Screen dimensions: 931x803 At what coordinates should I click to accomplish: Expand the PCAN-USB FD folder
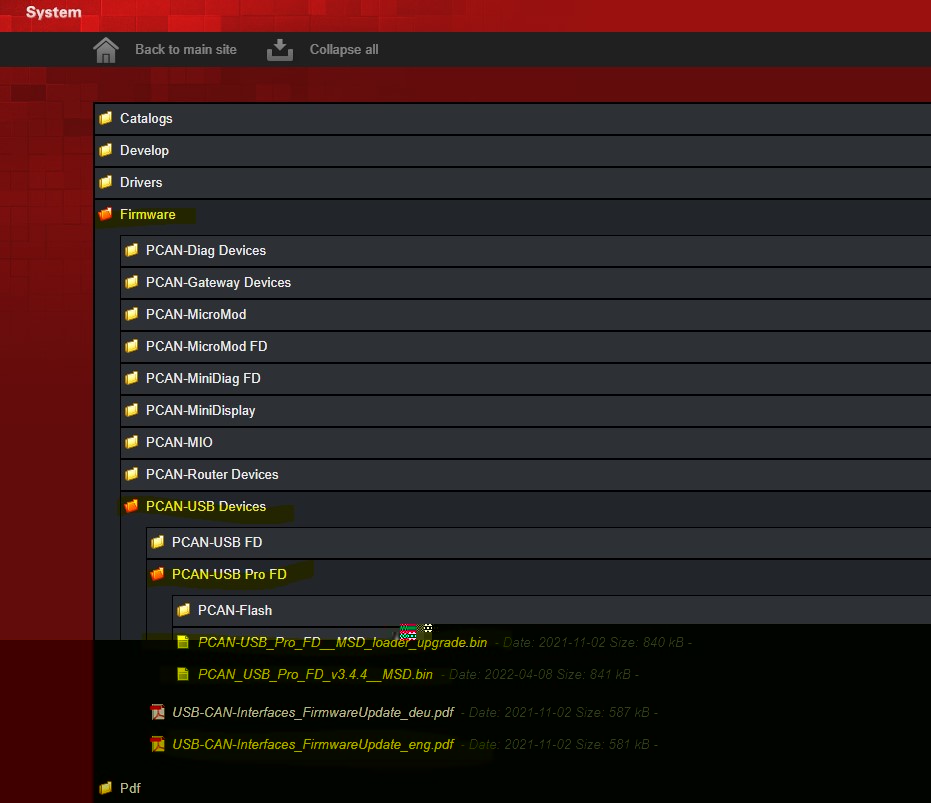pyautogui.click(x=217, y=542)
